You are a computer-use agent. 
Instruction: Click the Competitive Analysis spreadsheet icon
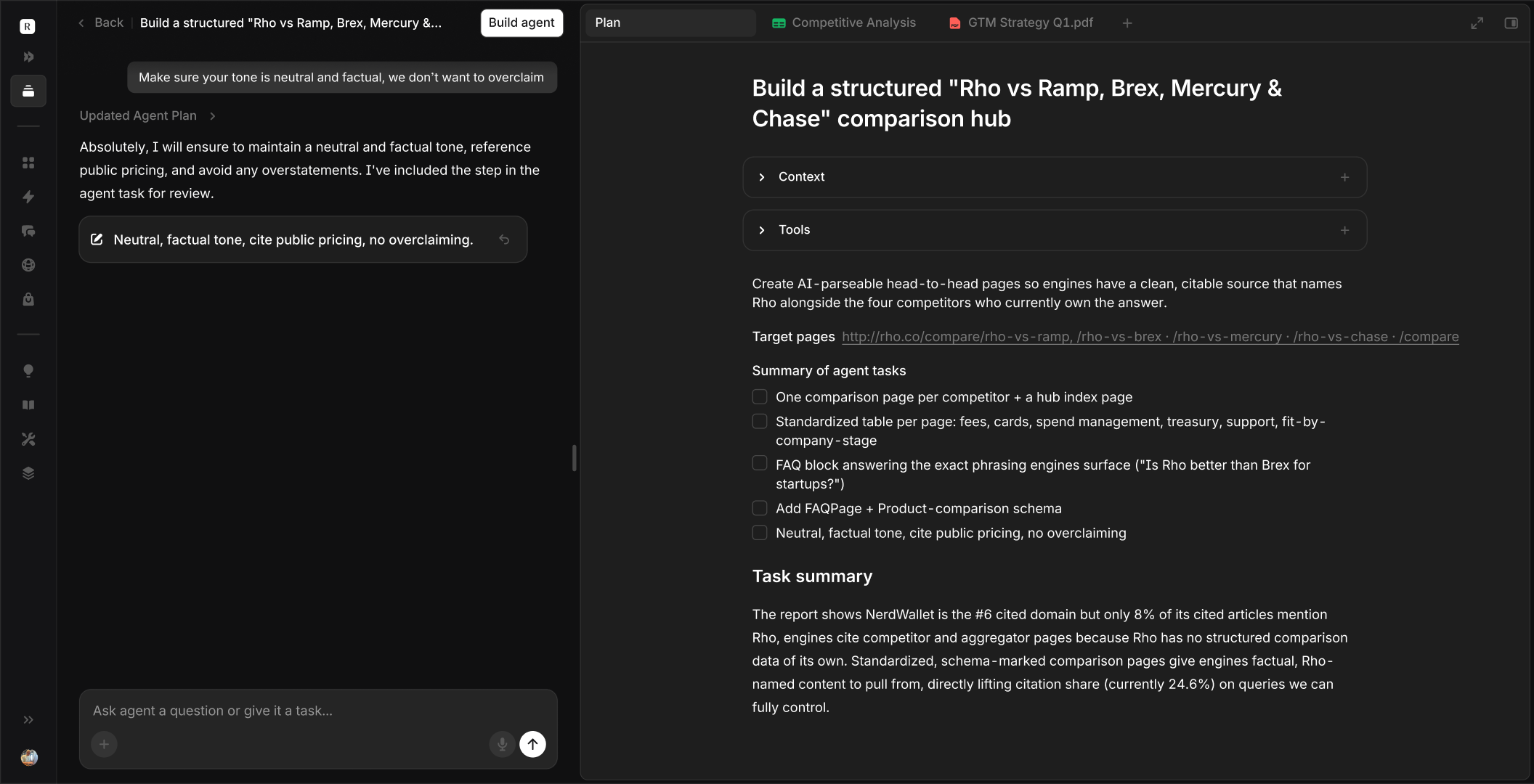tap(779, 23)
